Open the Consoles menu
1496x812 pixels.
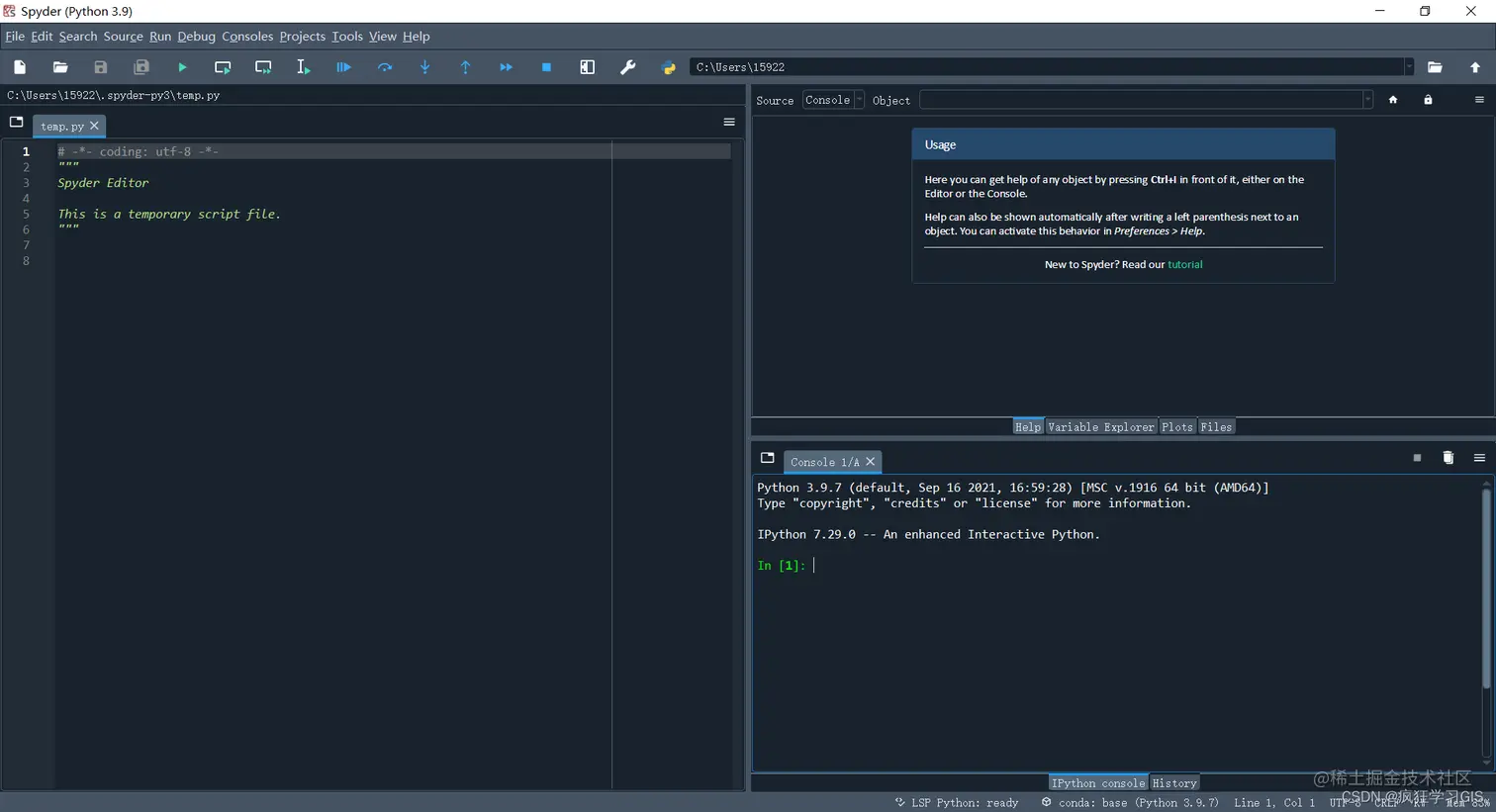point(247,37)
